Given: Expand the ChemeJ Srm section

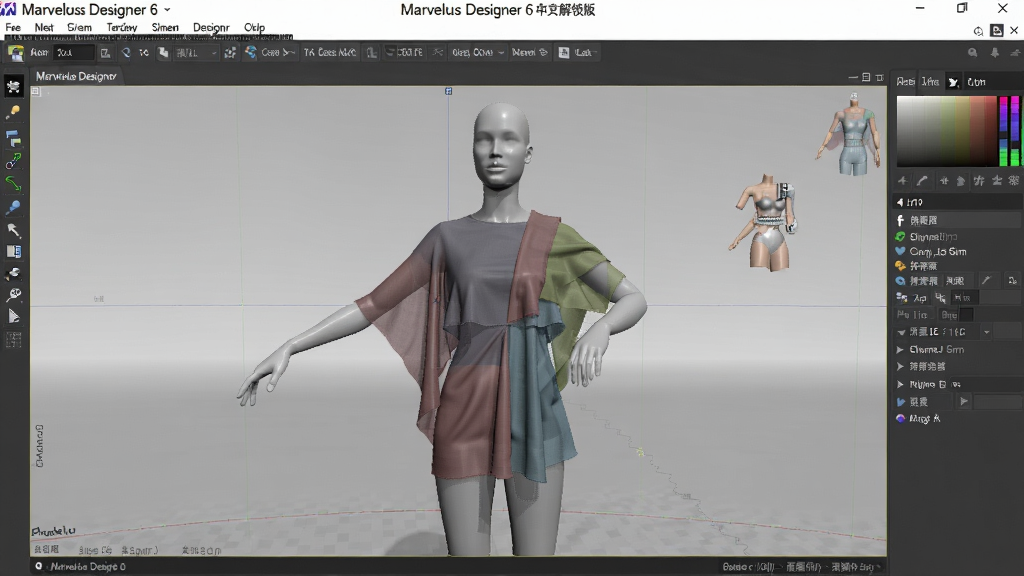Looking at the screenshot, I should (x=900, y=349).
